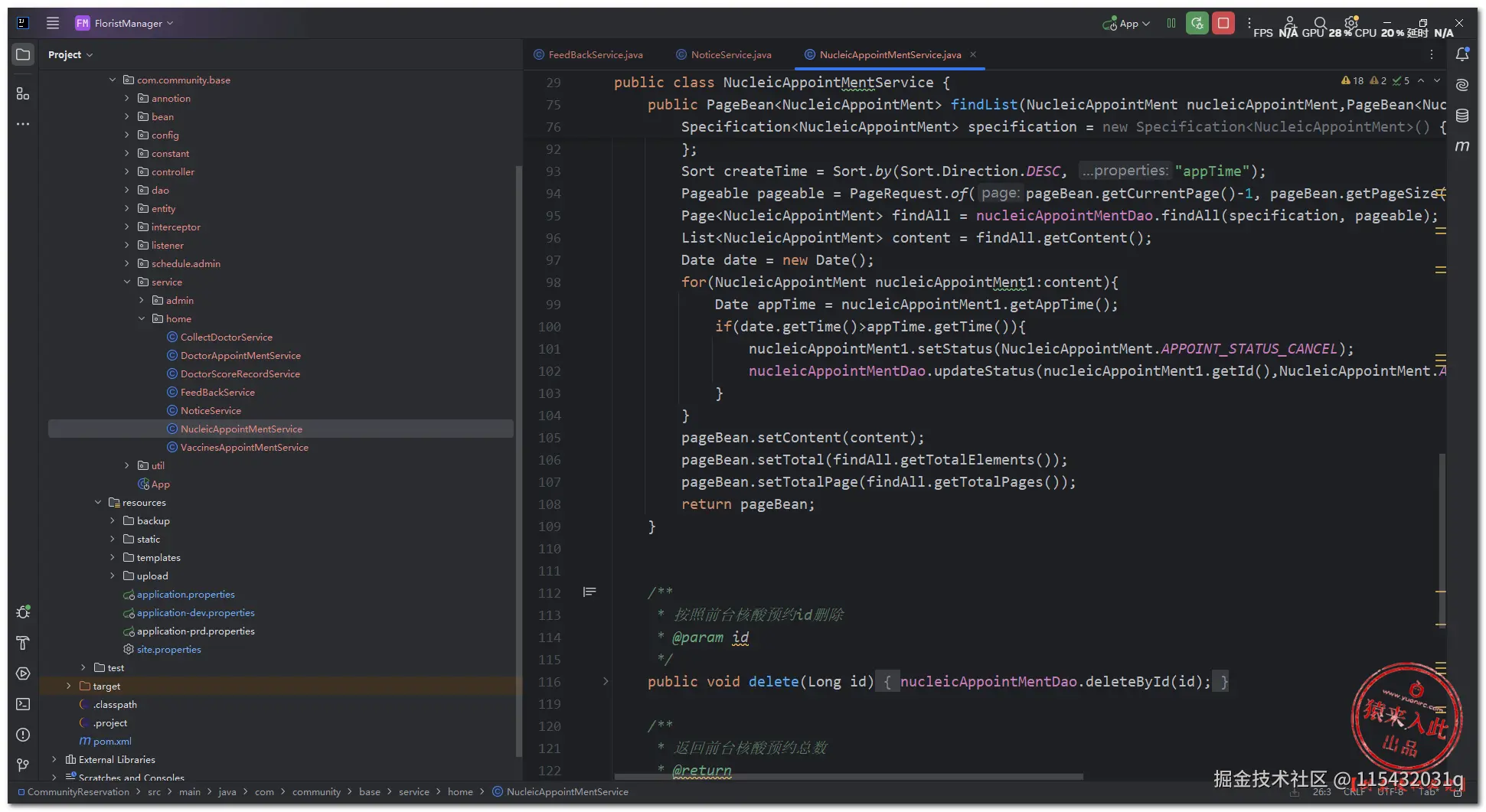Open Code With Me user icon
This screenshot has height=812, width=1486.
click(x=1290, y=23)
